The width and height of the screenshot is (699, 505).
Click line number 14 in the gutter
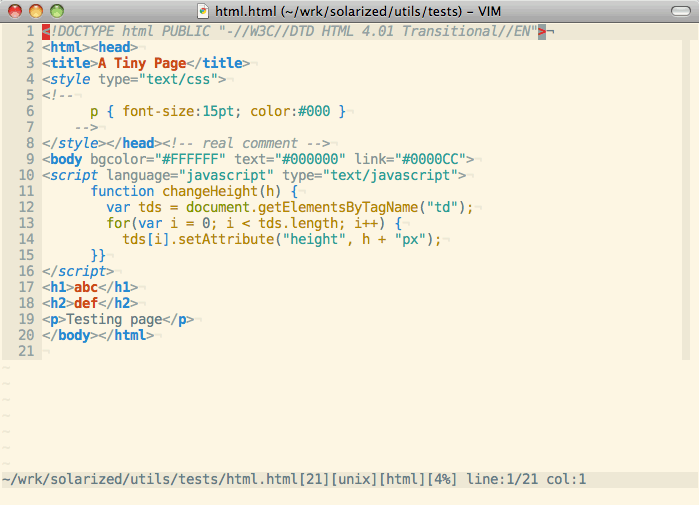25,239
